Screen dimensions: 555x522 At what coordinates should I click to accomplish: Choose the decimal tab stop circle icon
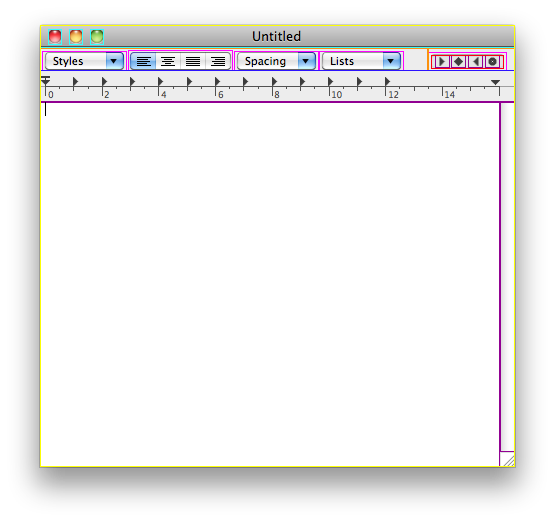click(x=493, y=62)
